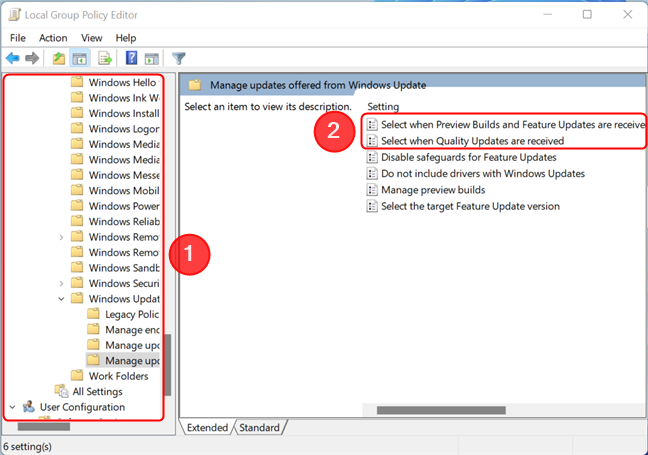This screenshot has height=455, width=648.
Task: Click policy icon beside Manage preview builds
Action: coord(372,190)
